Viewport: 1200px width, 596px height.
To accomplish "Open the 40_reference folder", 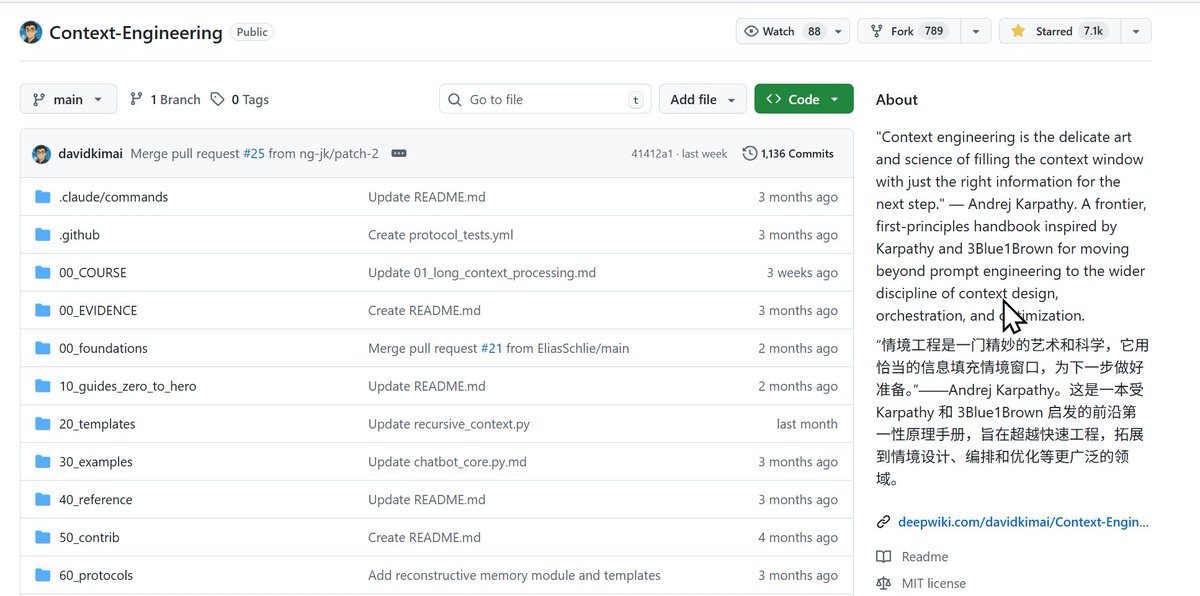I will pyautogui.click(x=96, y=500).
